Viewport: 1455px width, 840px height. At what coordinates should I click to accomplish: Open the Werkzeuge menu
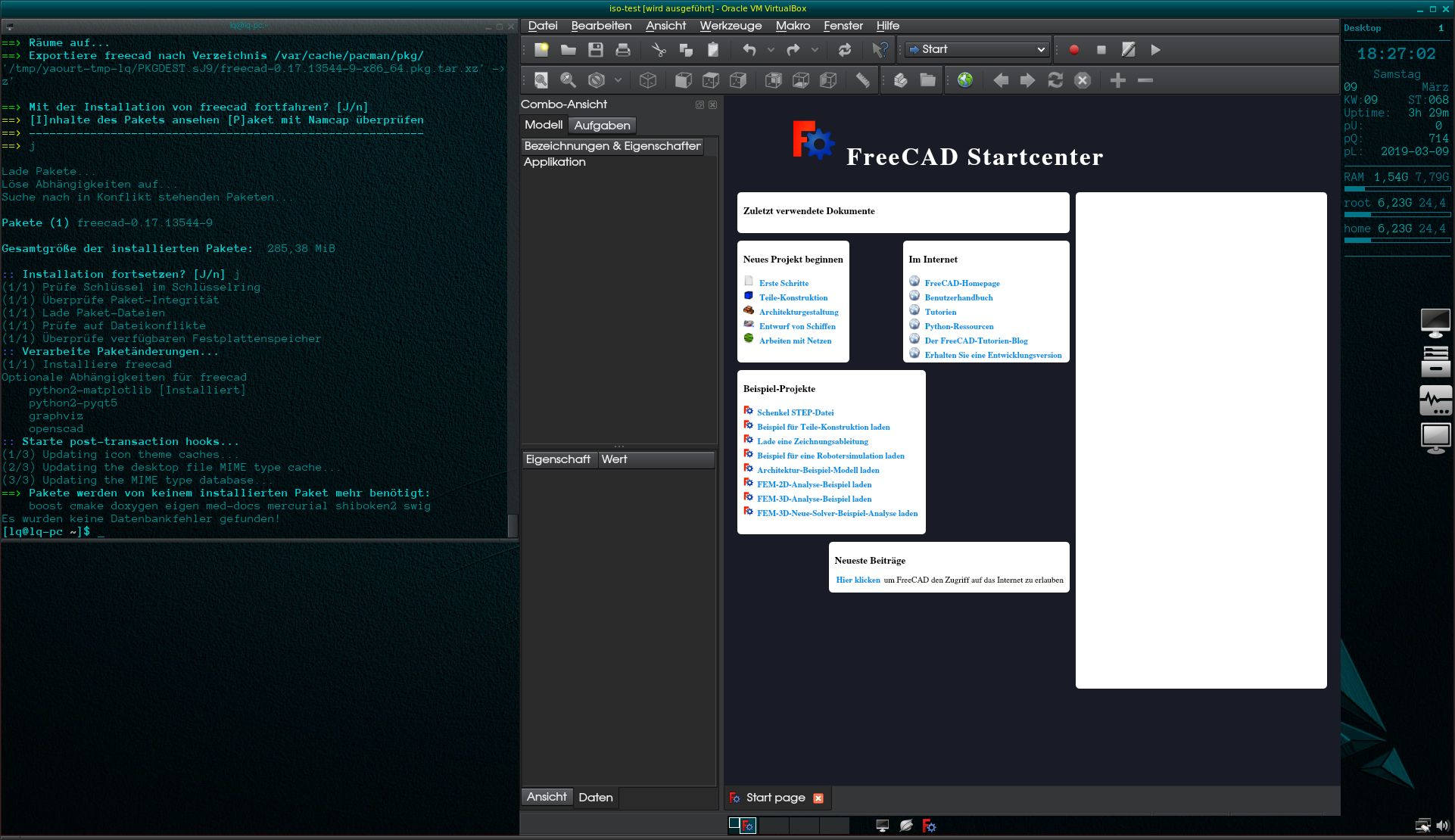(730, 26)
